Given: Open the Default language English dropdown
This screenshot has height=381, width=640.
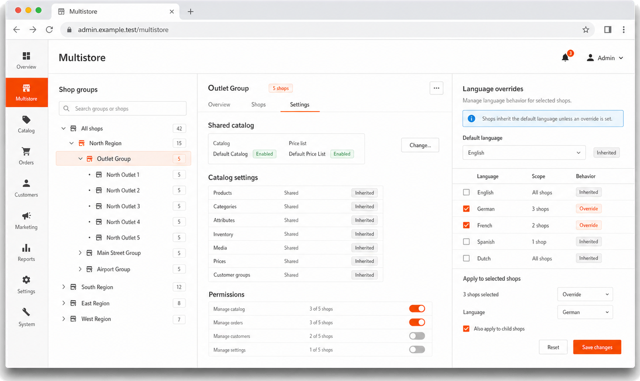Looking at the screenshot, I should coord(524,153).
